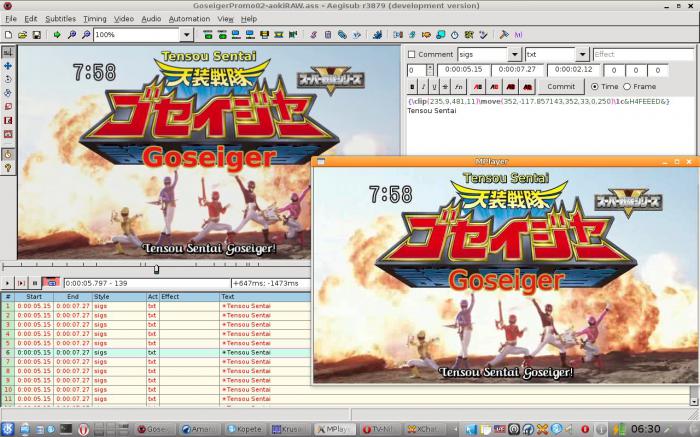700x437 pixels.
Task: Open the File menu
Action: coord(11,19)
